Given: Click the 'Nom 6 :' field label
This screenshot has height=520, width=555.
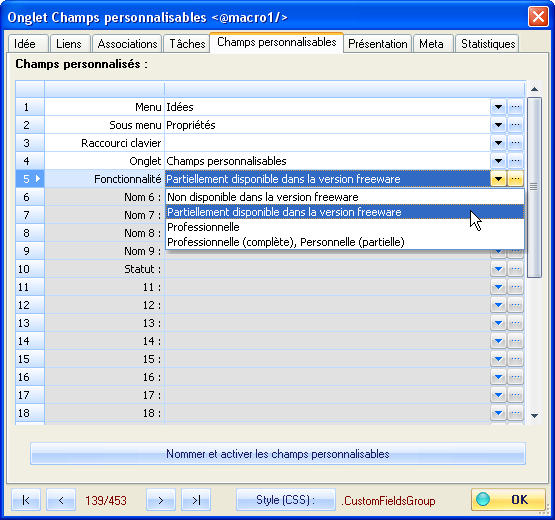Looking at the screenshot, I should pyautogui.click(x=142, y=197).
